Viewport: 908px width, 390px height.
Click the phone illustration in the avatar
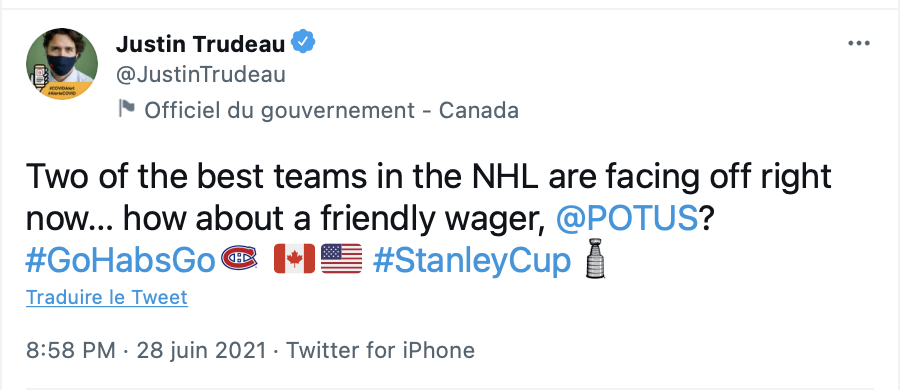pos(39,75)
